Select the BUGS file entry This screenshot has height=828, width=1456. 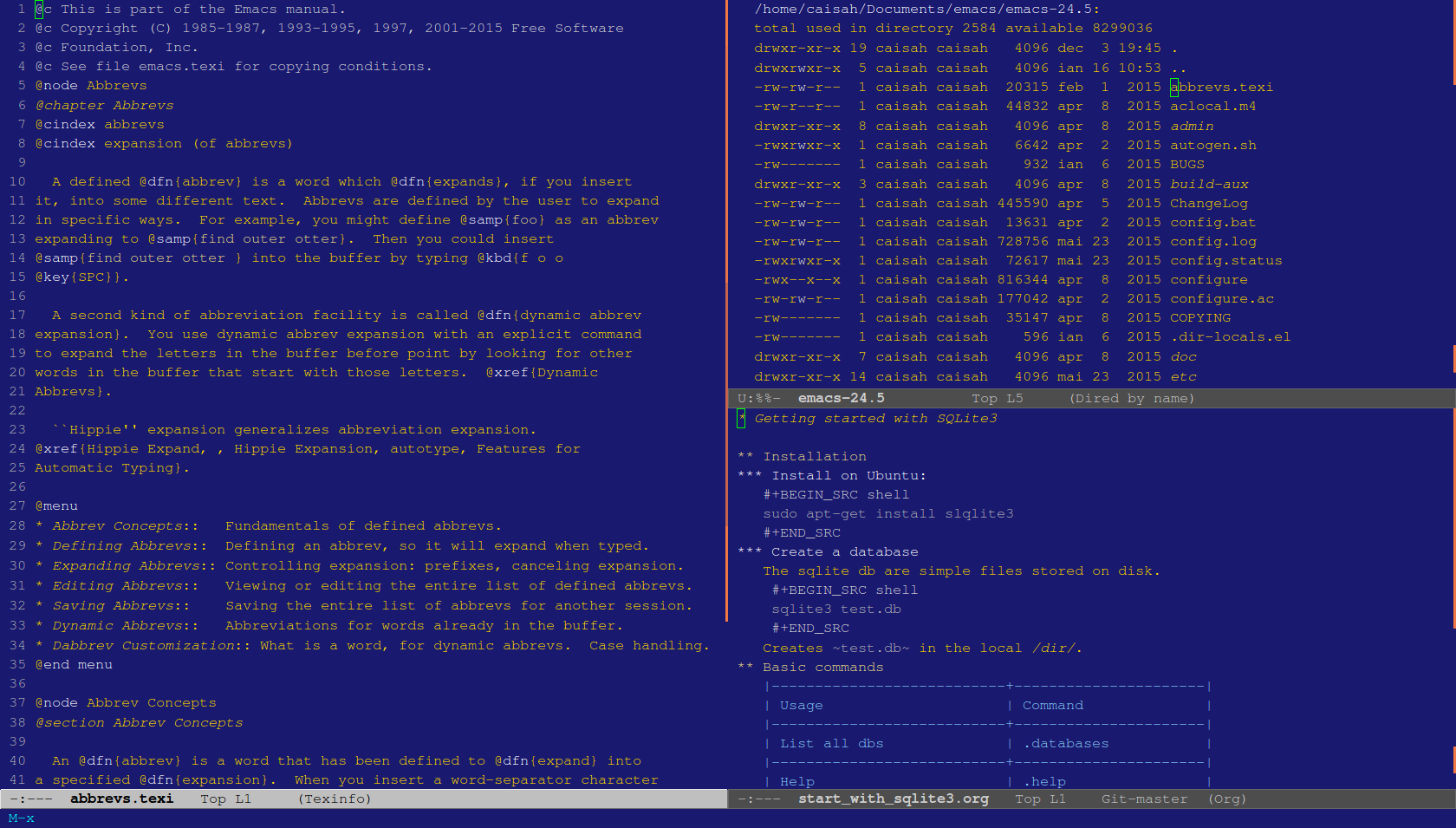tap(1187, 164)
